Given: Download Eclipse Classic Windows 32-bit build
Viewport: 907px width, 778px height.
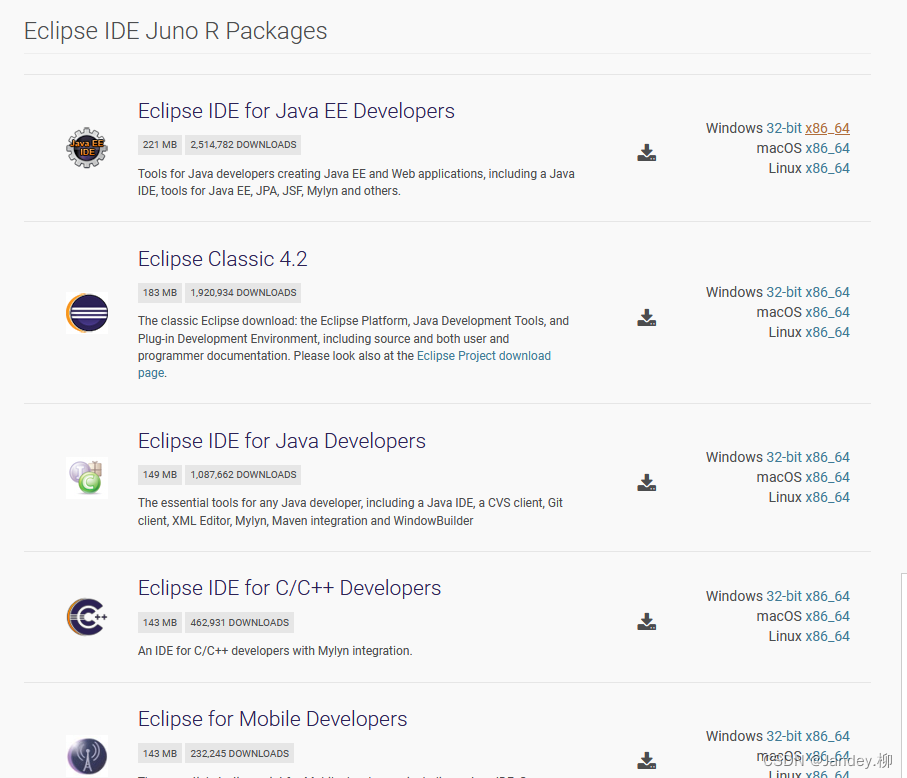Looking at the screenshot, I should click(784, 293).
